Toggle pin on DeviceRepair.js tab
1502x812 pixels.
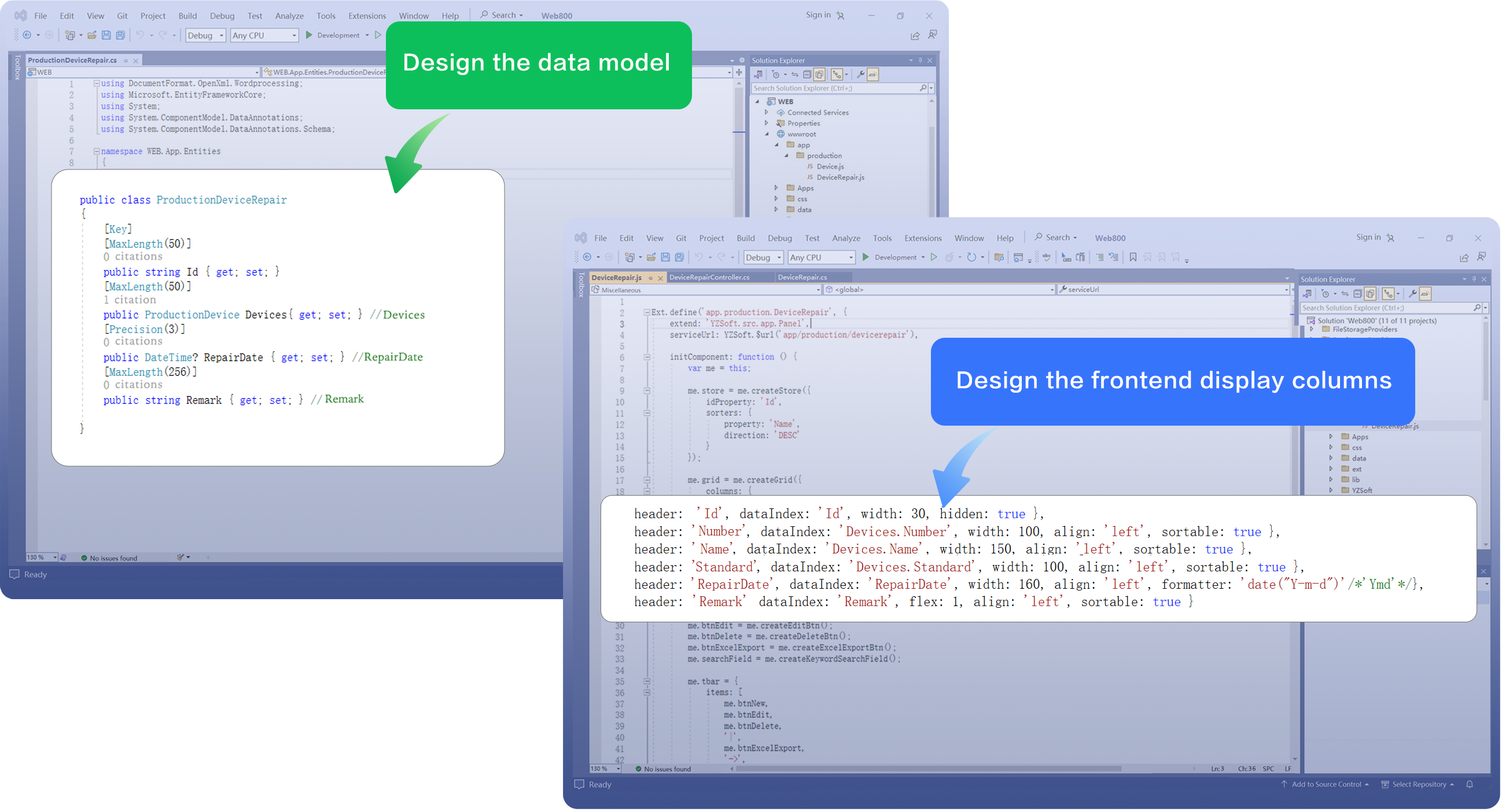651,279
